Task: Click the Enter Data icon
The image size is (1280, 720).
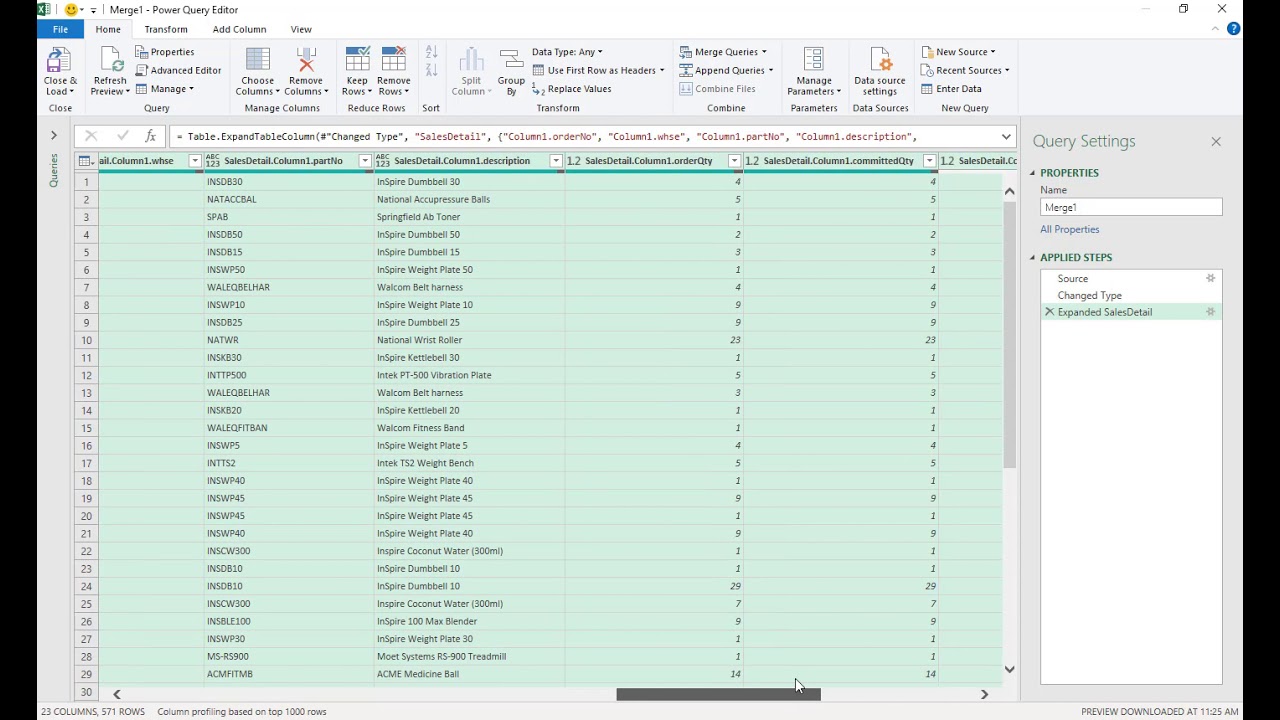Action: 928,89
